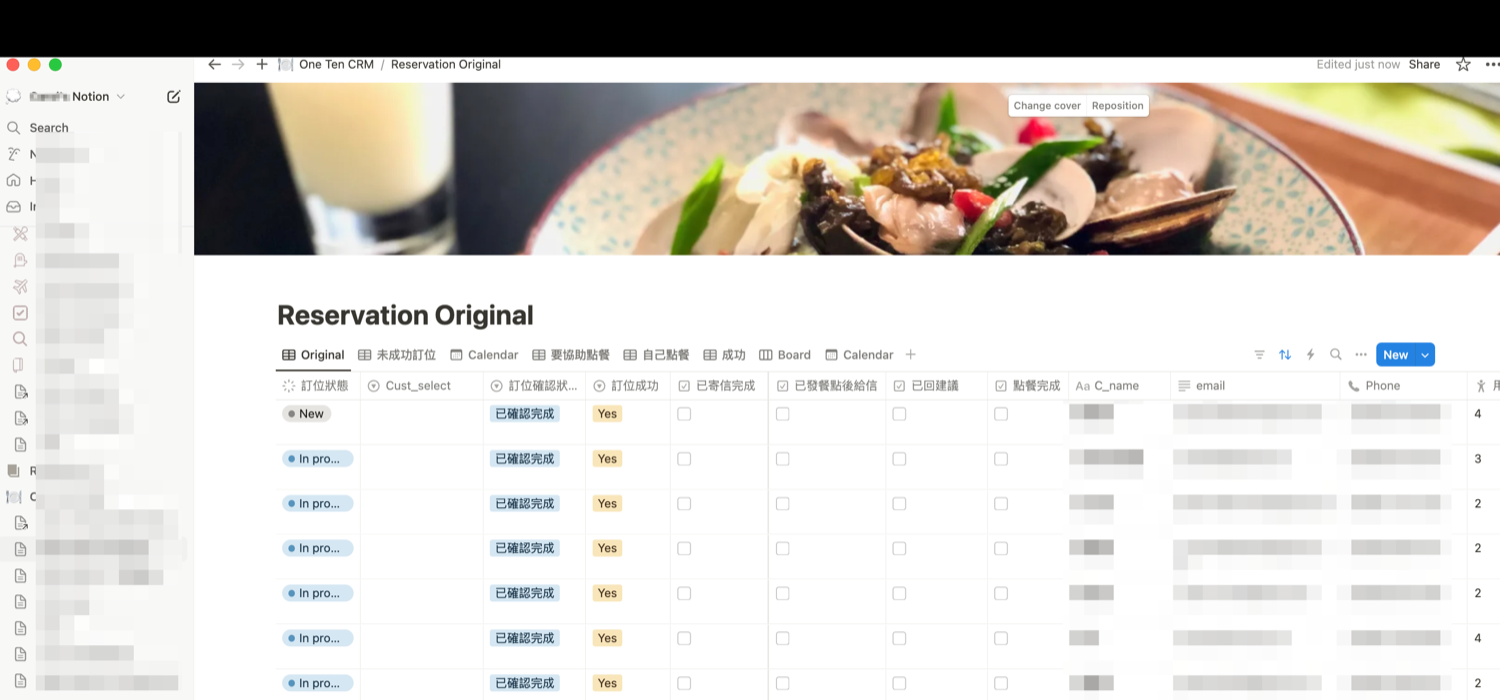Check 已回建議 in the New status row

(x=899, y=414)
